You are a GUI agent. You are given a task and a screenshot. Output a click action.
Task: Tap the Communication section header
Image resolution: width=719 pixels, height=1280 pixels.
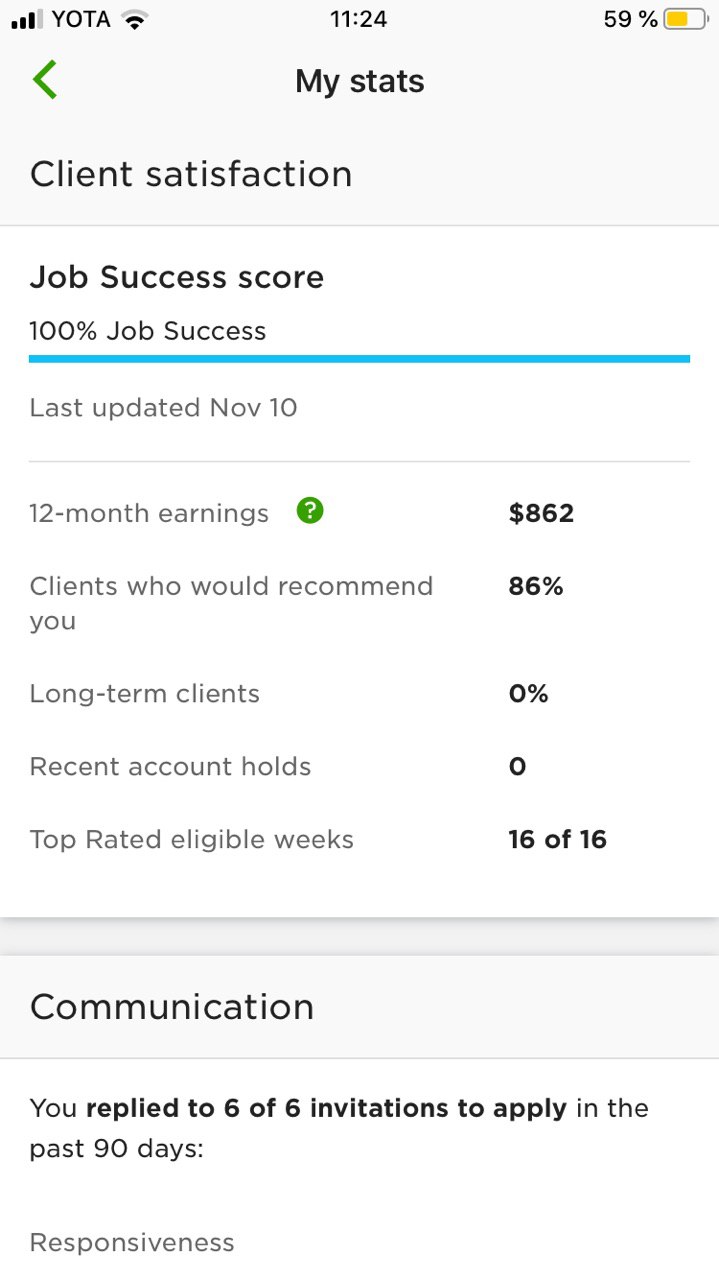172,1006
